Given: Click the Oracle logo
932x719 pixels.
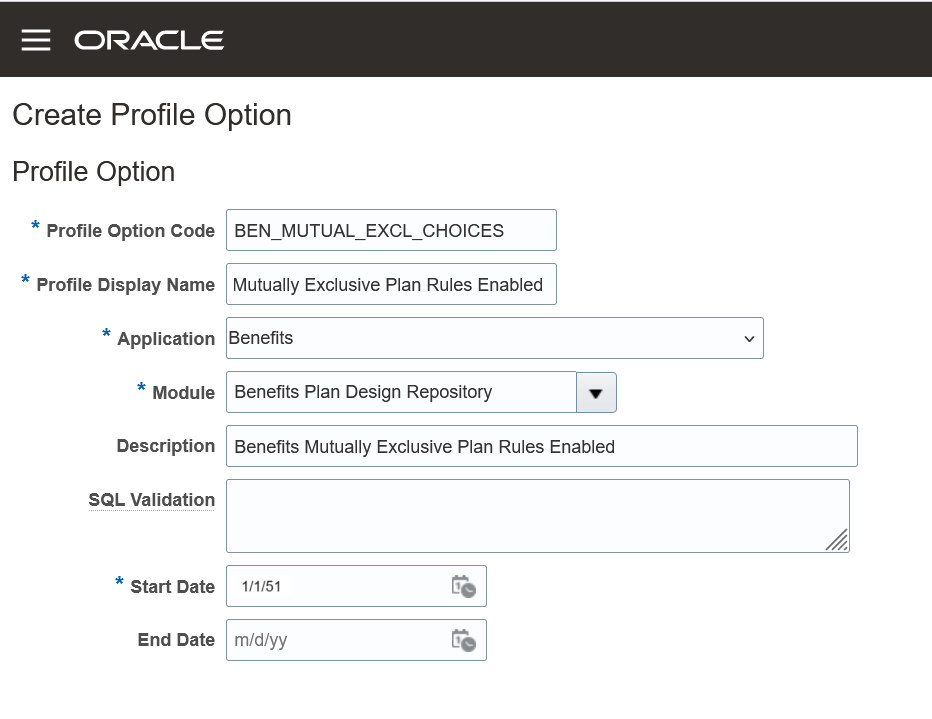Looking at the screenshot, I should point(149,40).
